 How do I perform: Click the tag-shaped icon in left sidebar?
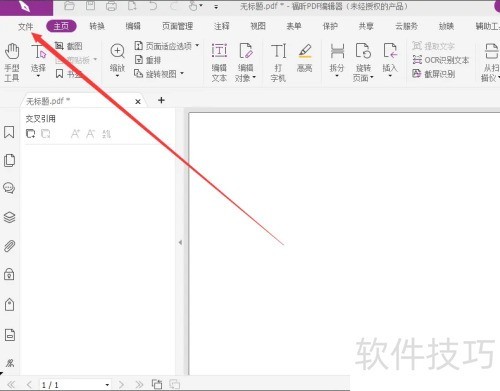click(9, 304)
